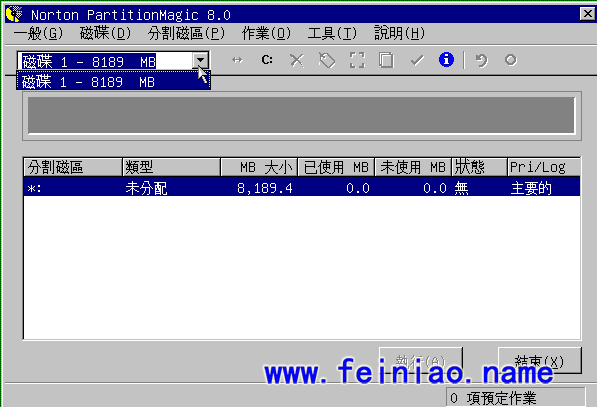Screen dimensions: 597x407
Task: Collapse the disk selector dropdown arrow
Action: [x=200, y=61]
